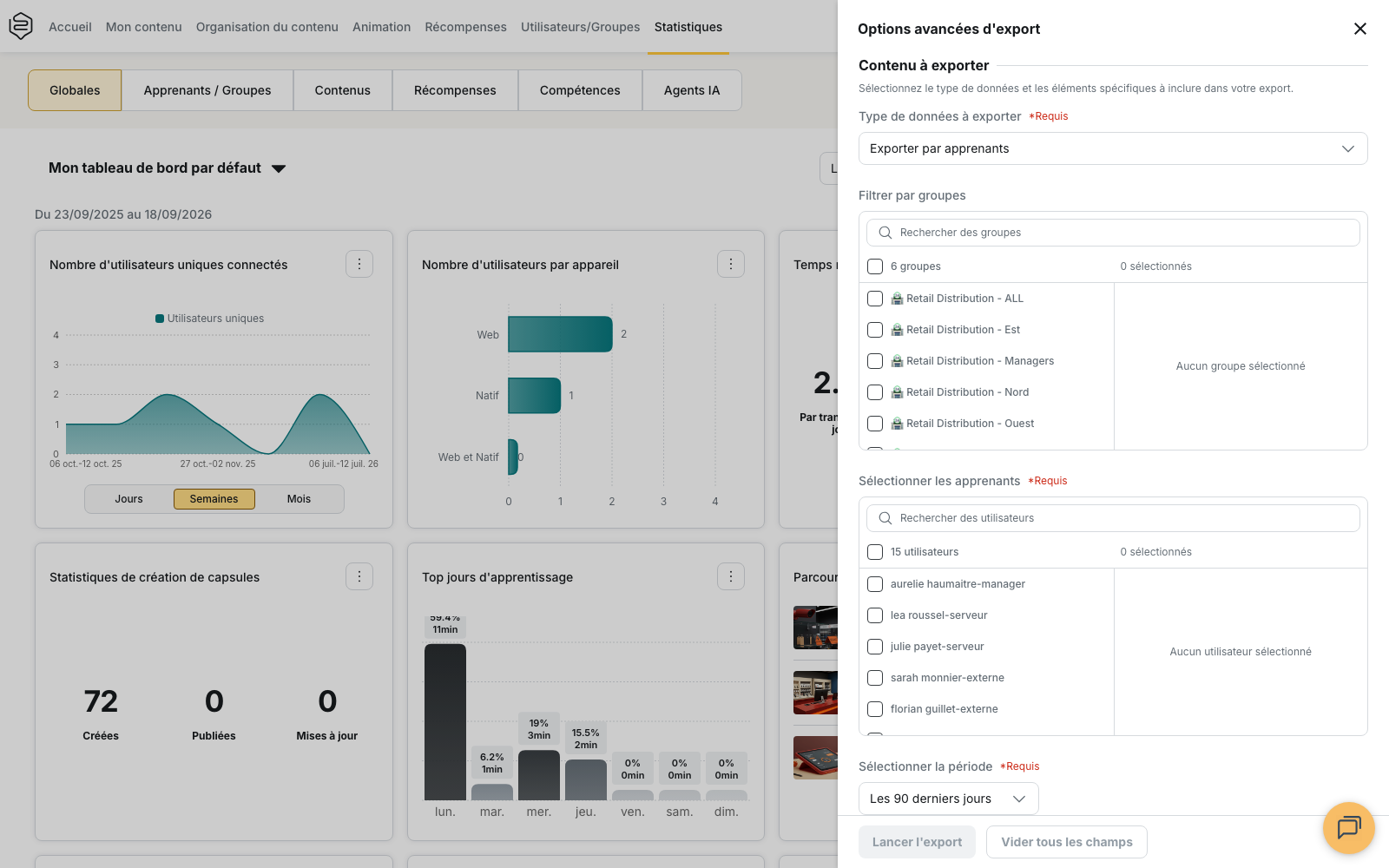Click Rechercher des utilisateurs field
Screen dimensions: 1389x868
[x=1113, y=518]
